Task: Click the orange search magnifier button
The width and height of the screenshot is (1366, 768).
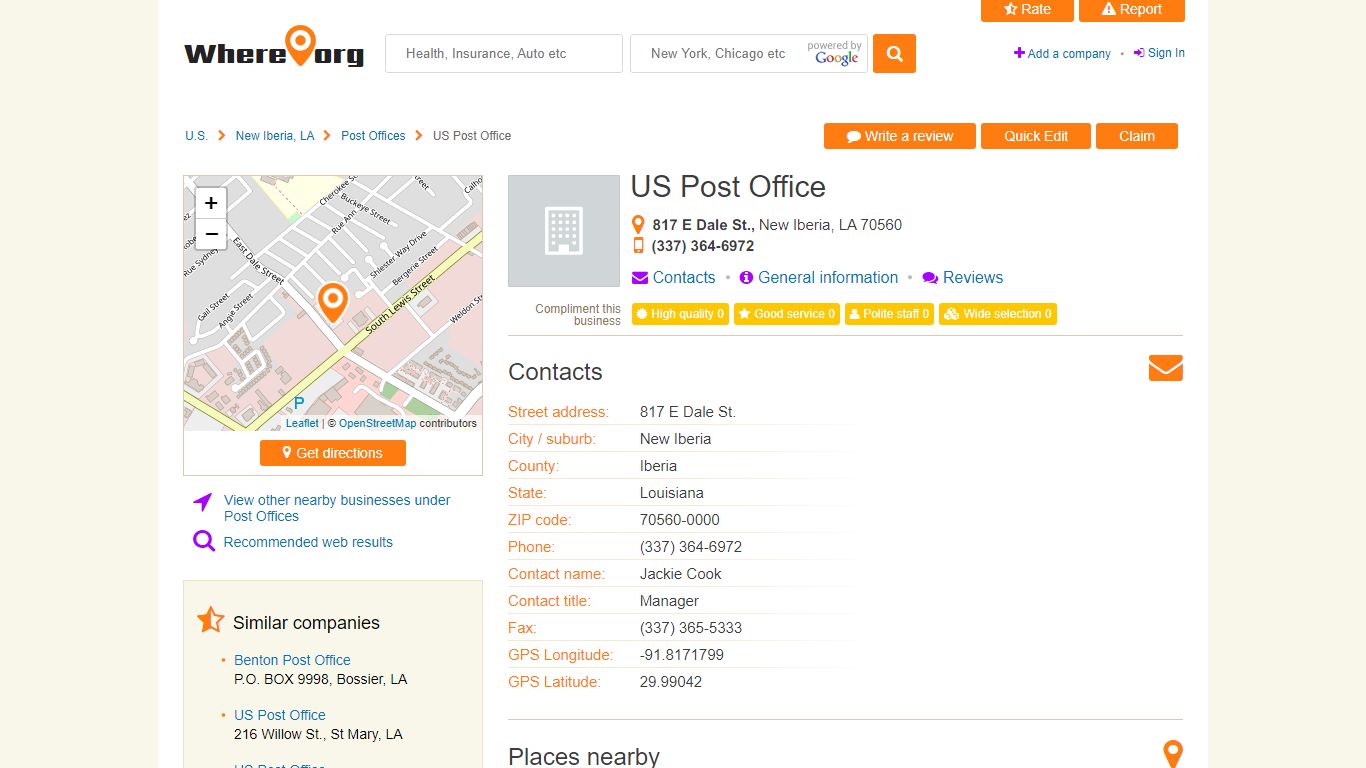Action: point(894,54)
